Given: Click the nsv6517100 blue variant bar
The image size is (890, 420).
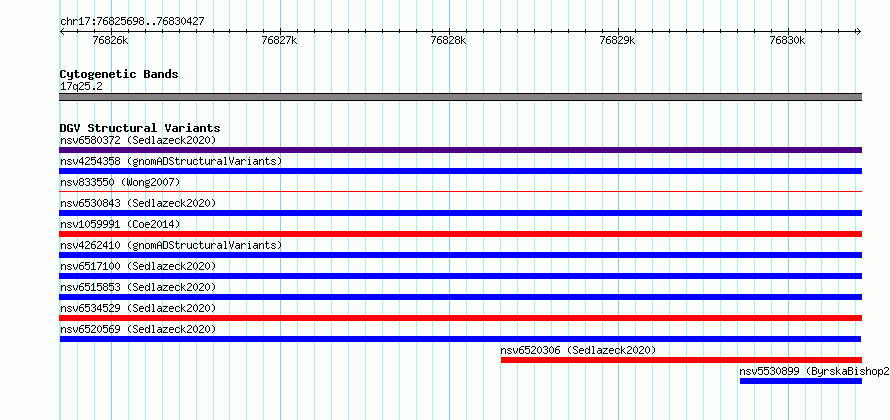Looking at the screenshot, I should coord(460,276).
